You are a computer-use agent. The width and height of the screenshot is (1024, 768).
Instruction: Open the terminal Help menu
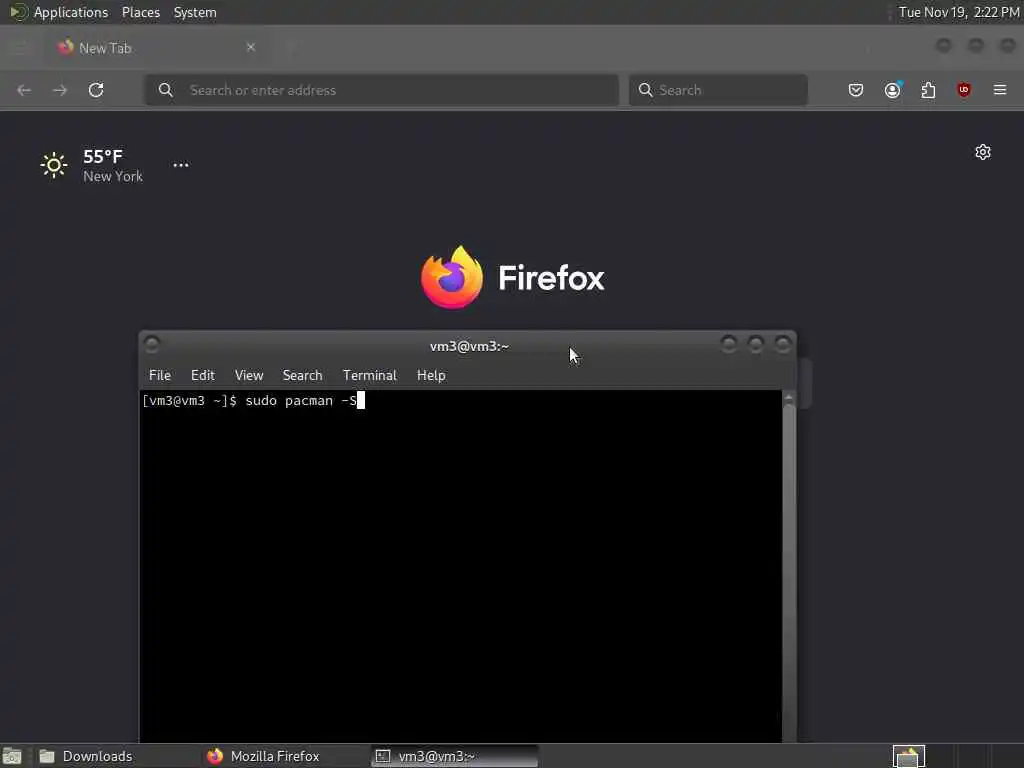click(431, 376)
